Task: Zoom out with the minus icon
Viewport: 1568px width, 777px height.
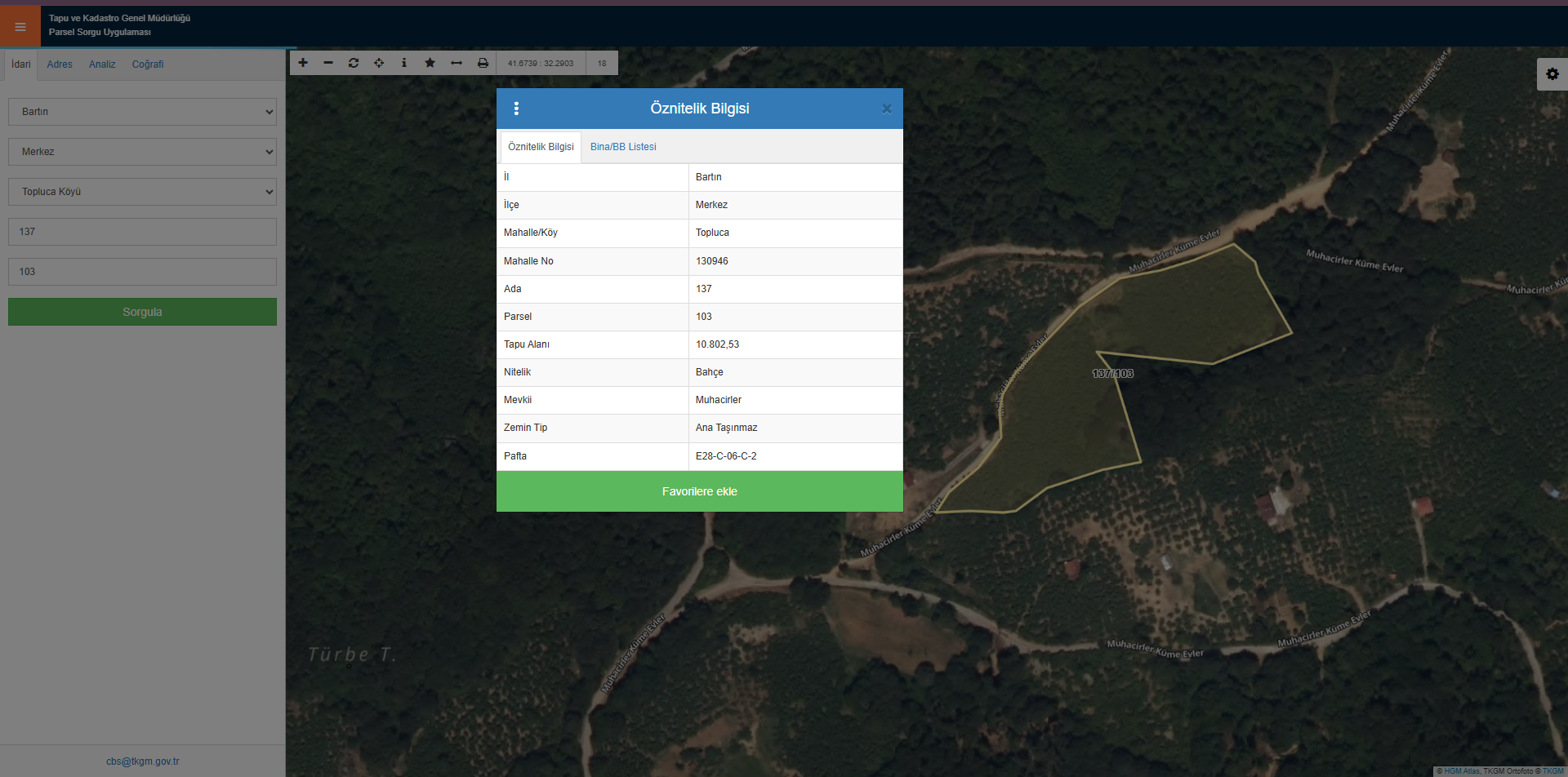Action: click(x=328, y=63)
